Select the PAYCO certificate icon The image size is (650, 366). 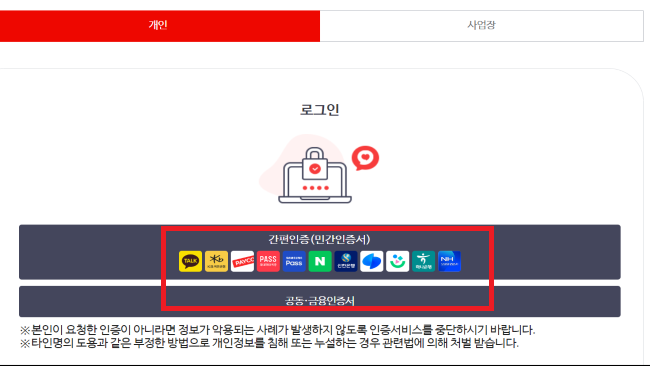coord(242,261)
